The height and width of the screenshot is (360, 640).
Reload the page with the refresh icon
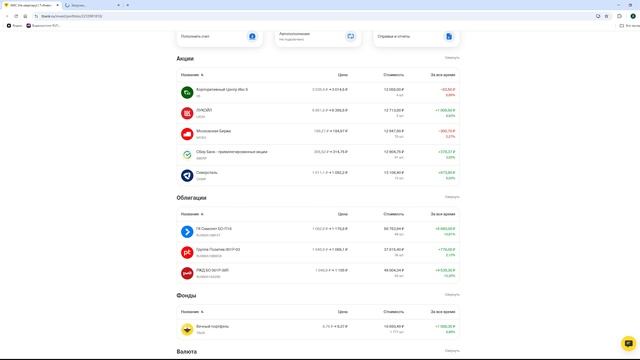coord(16,16)
